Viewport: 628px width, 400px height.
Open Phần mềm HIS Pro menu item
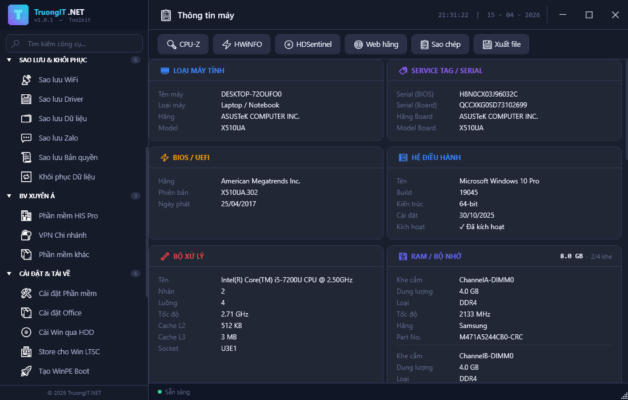[x=68, y=216]
